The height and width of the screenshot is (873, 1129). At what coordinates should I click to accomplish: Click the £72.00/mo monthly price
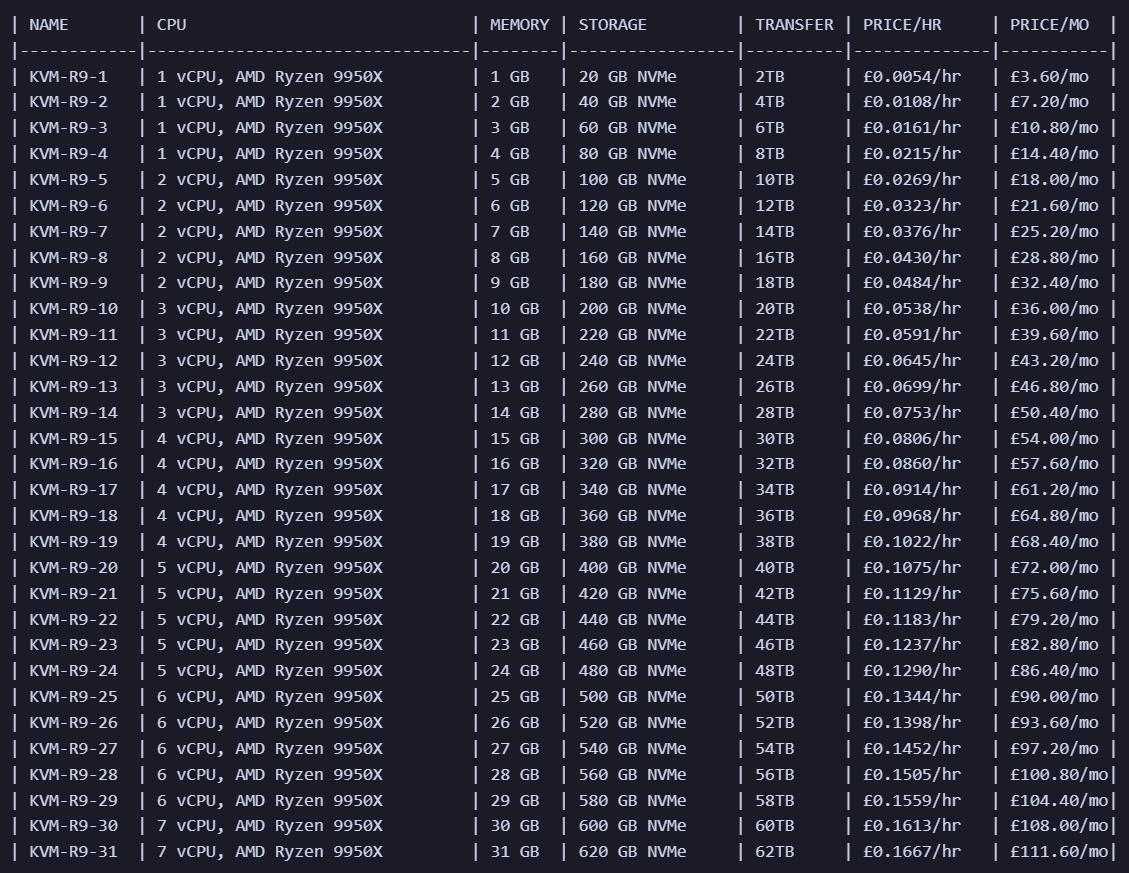click(1054, 568)
